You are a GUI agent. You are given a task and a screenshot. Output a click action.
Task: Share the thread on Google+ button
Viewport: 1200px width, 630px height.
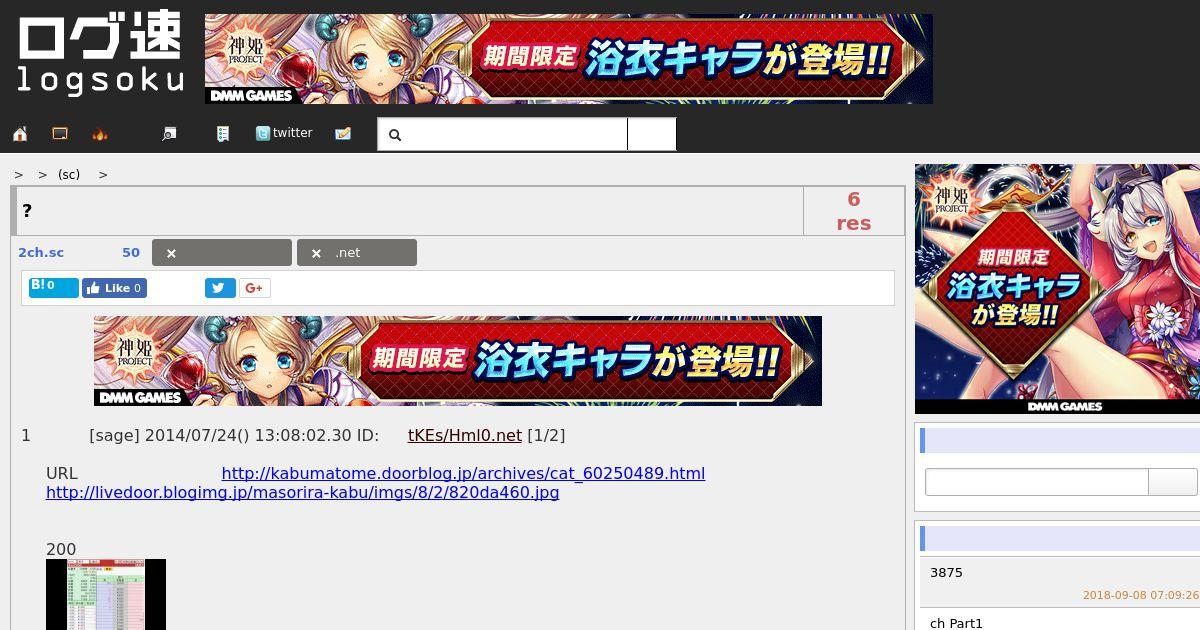coord(254,288)
